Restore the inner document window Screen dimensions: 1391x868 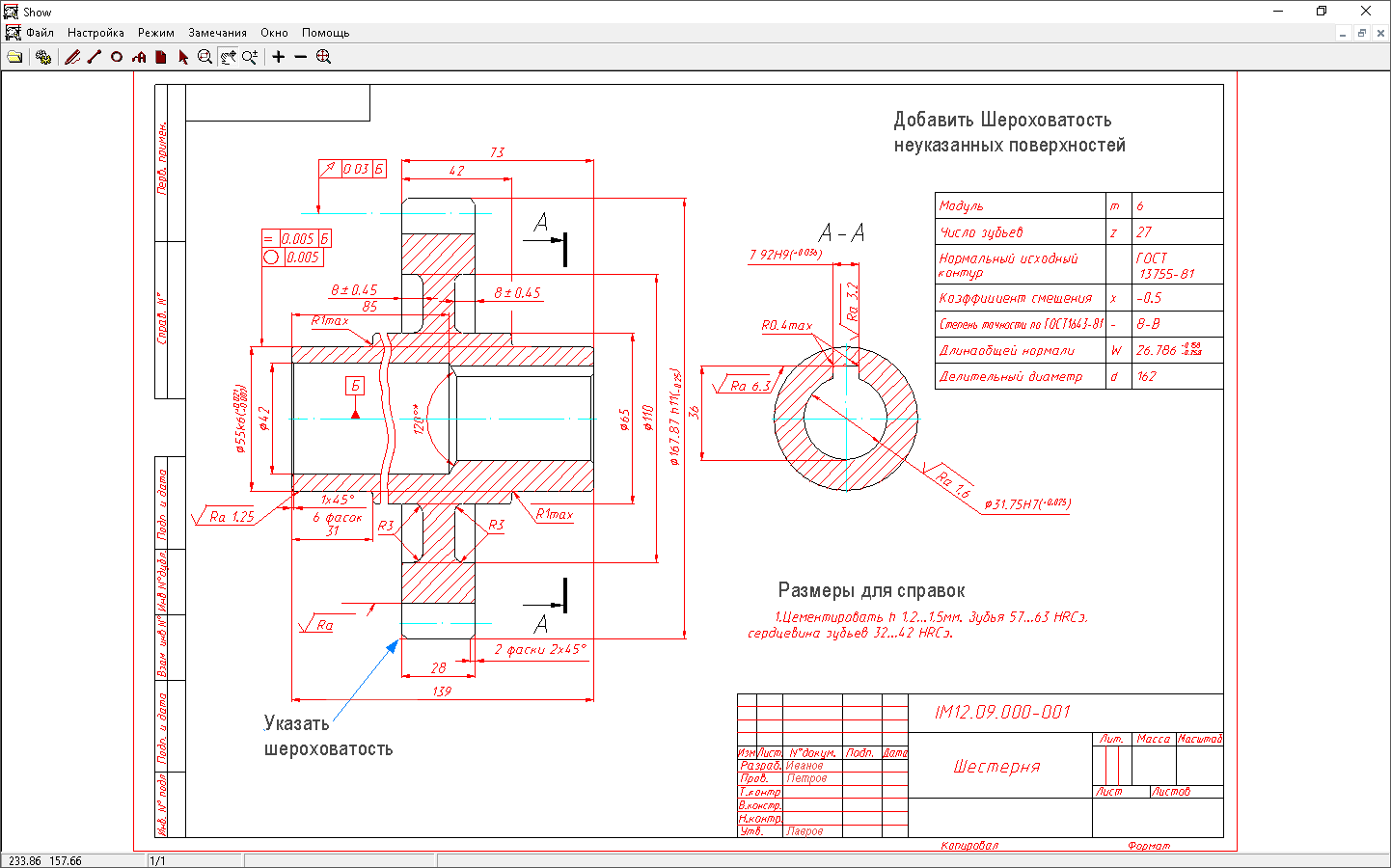click(x=1361, y=33)
